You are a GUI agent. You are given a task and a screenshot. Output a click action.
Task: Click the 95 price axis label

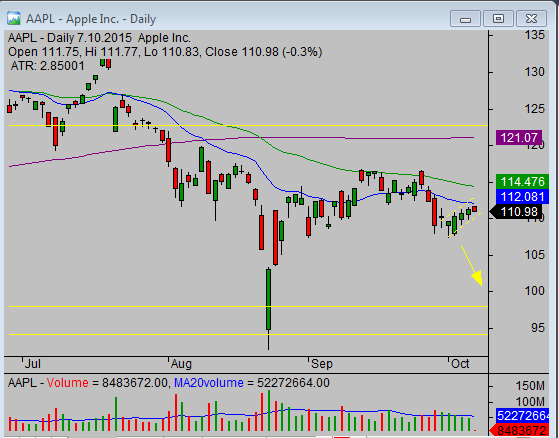[x=538, y=328]
